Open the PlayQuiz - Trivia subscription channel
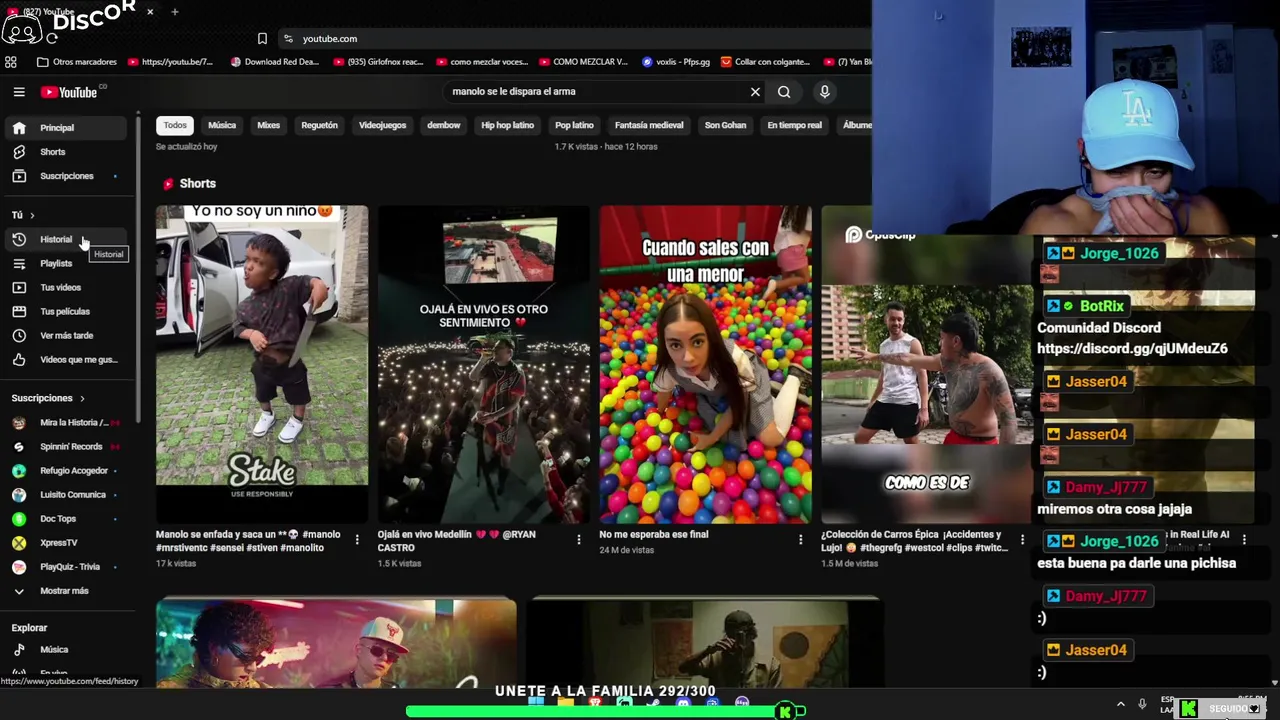Viewport: 1280px width, 720px height. click(x=66, y=567)
